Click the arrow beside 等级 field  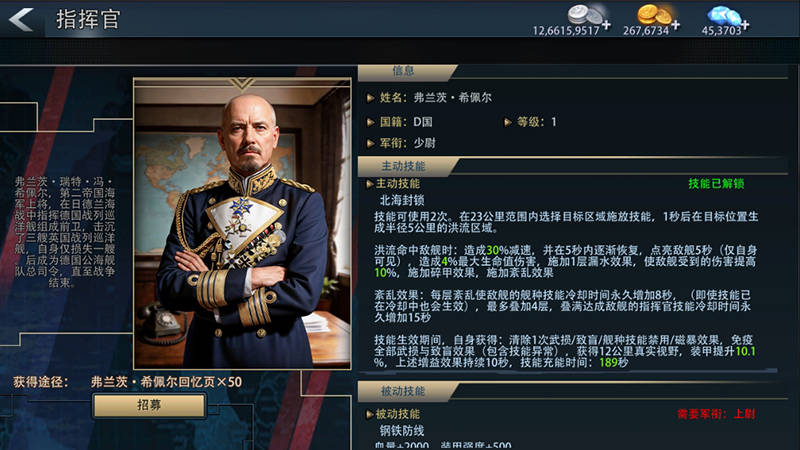pyautogui.click(x=508, y=122)
